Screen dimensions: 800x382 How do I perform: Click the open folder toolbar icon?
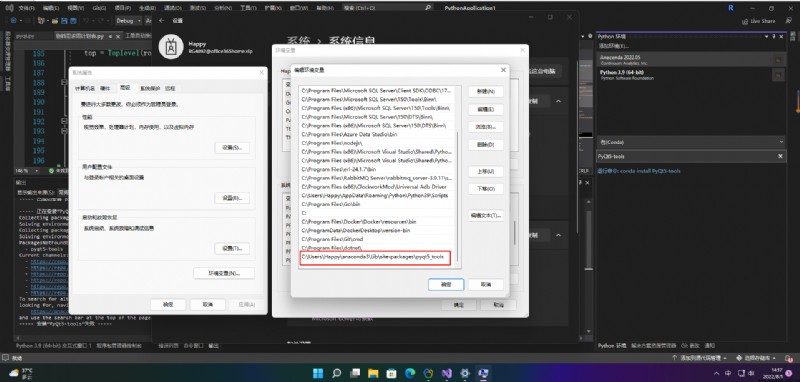click(55, 20)
